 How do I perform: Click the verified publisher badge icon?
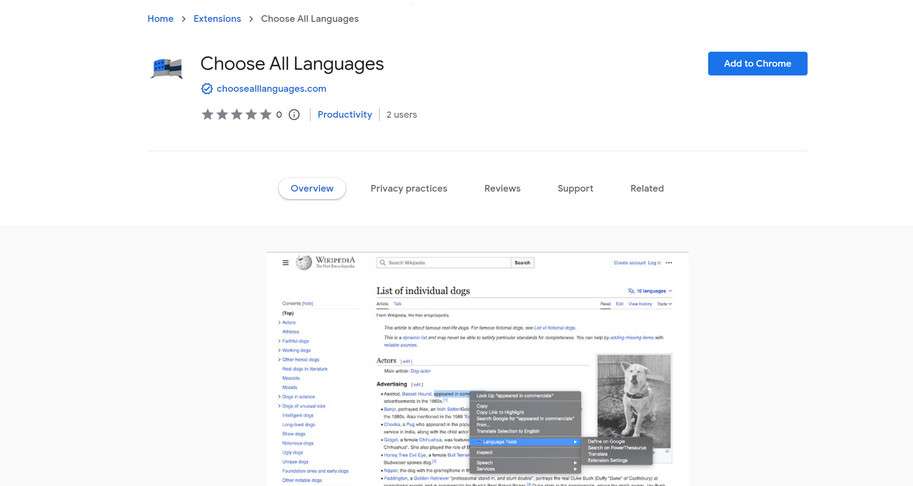point(207,88)
